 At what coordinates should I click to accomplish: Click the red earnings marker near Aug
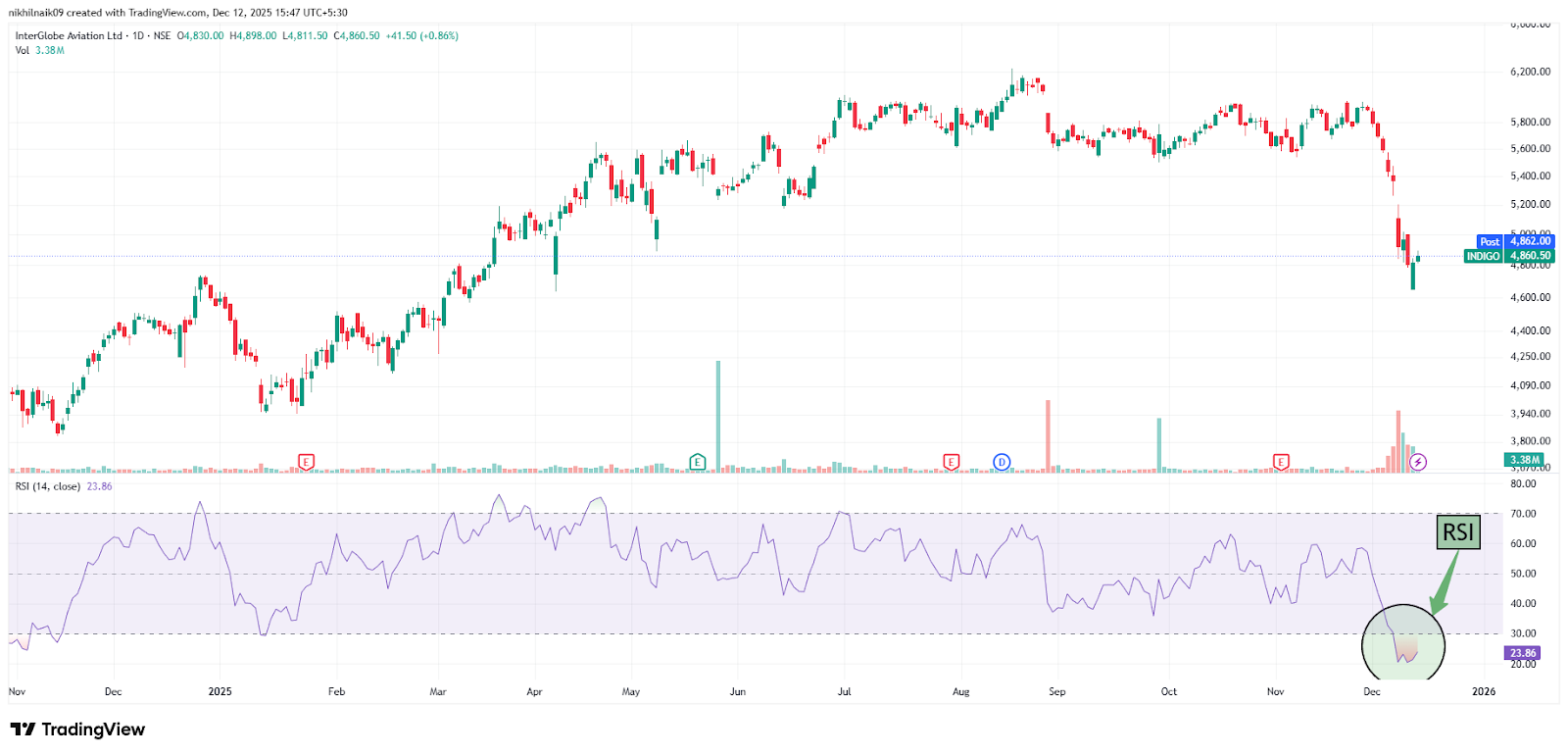(x=951, y=462)
